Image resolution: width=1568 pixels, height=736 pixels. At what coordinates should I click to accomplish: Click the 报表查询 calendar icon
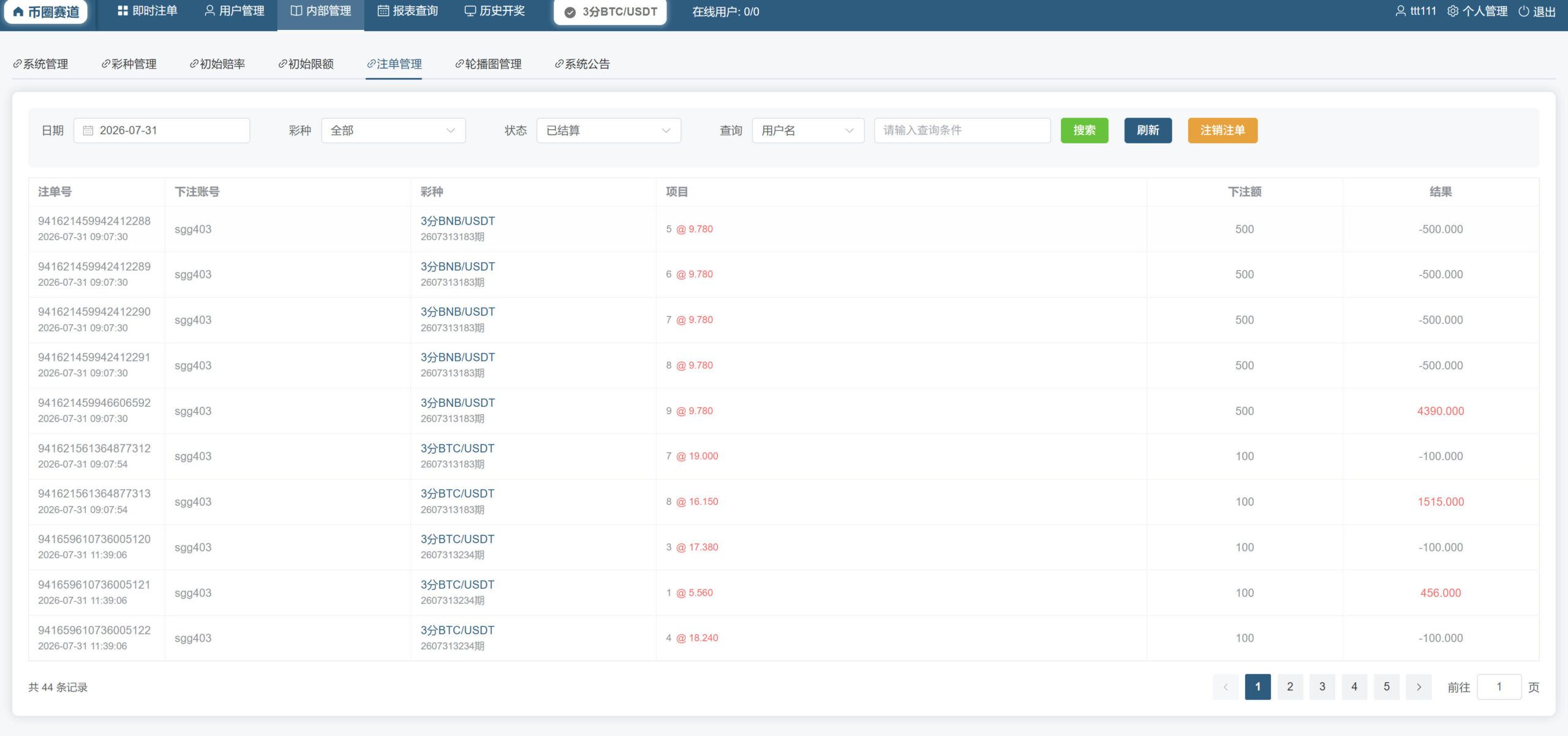coord(383,11)
